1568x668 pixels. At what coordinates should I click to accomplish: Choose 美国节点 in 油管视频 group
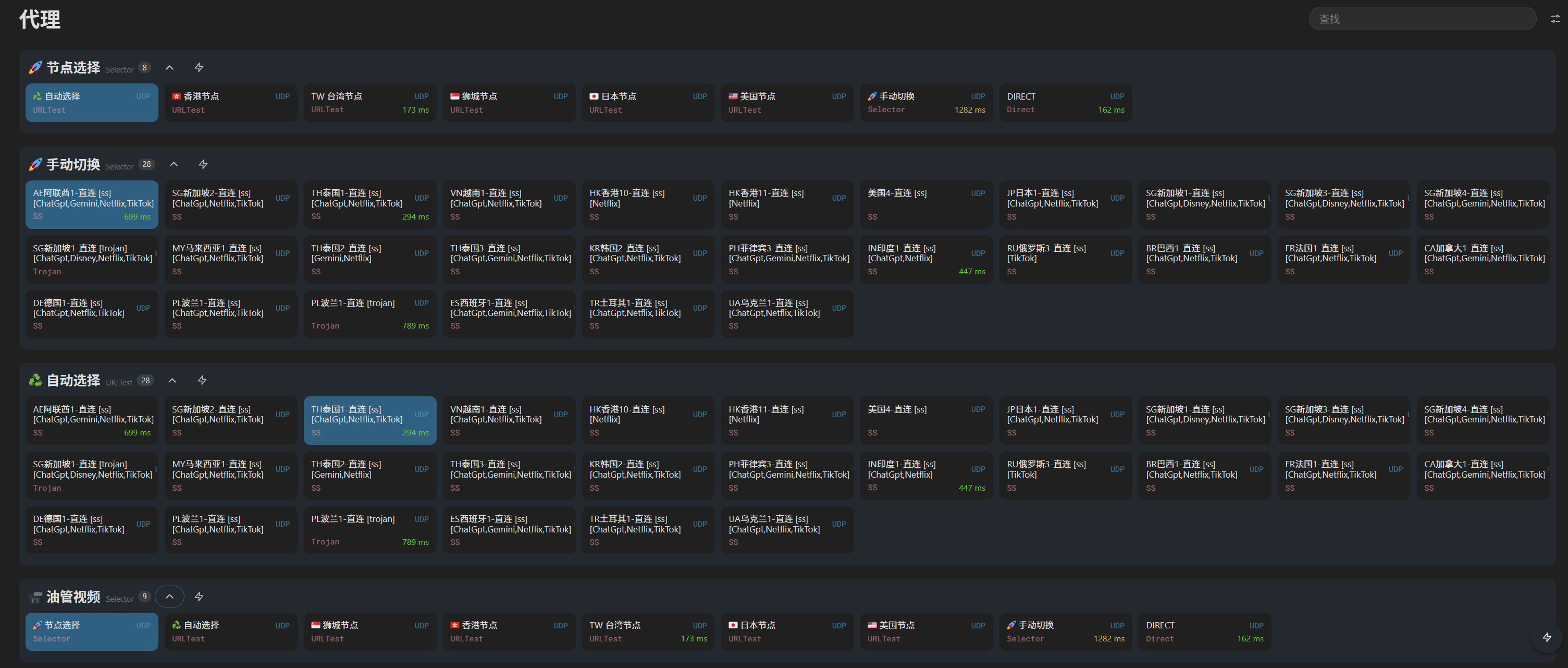[926, 631]
